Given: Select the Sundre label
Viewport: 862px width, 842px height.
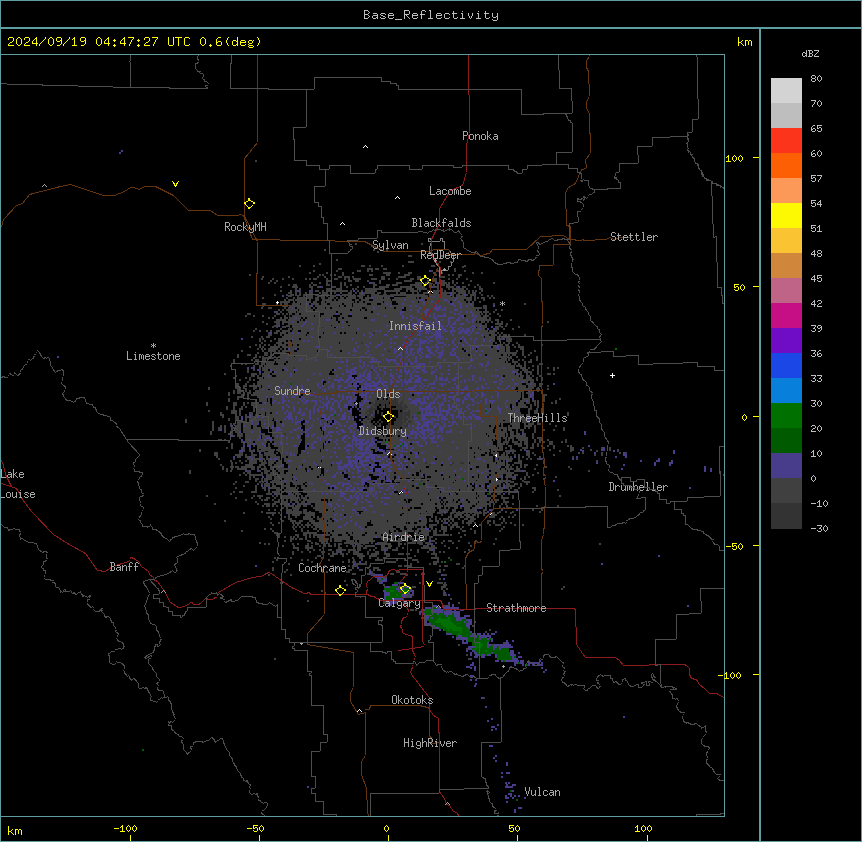Looking at the screenshot, I should [x=292, y=391].
